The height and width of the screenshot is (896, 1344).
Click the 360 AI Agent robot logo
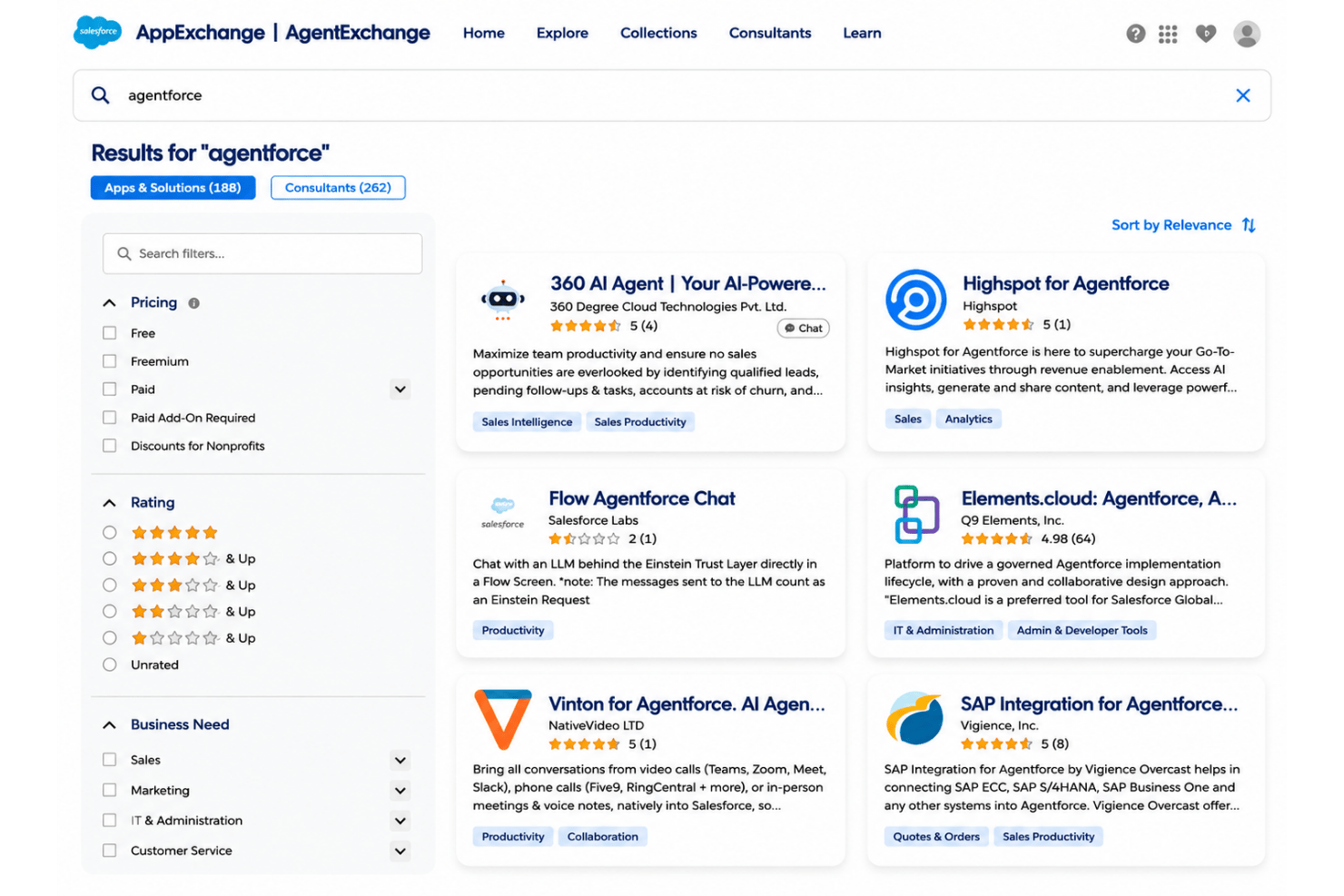502,300
